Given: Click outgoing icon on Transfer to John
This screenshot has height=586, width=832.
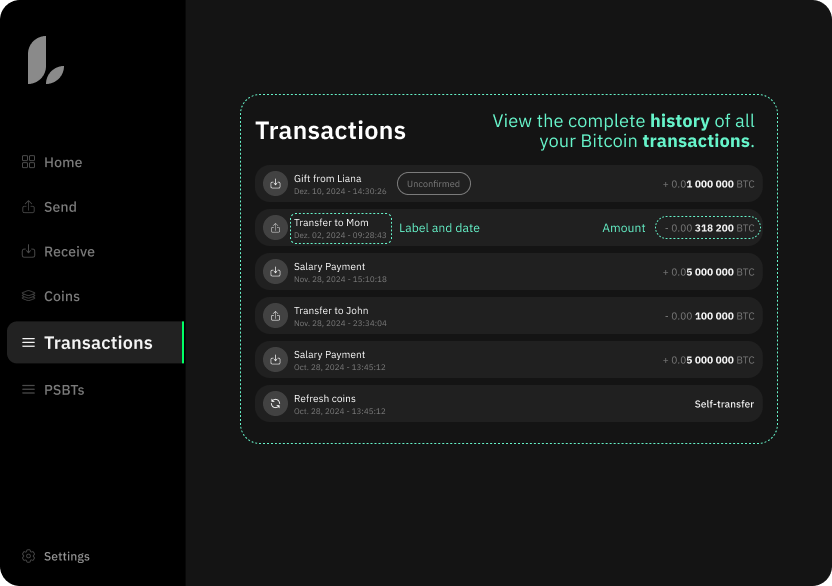Looking at the screenshot, I should click(275, 316).
